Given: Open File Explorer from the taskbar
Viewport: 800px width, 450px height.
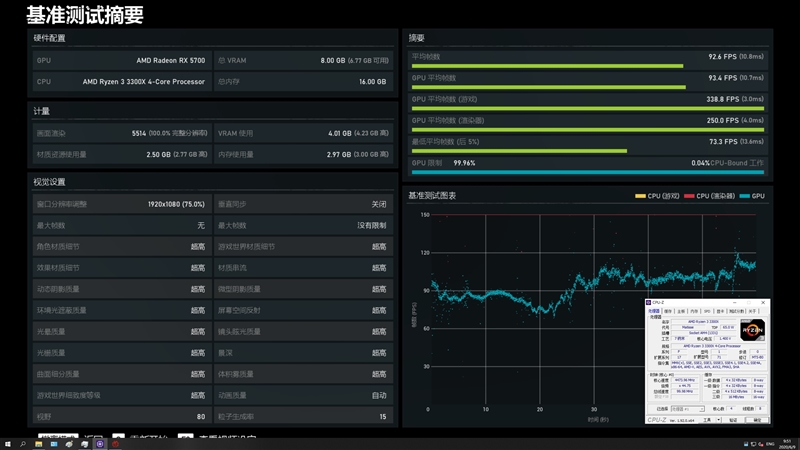Looking at the screenshot, I should (x=38, y=444).
